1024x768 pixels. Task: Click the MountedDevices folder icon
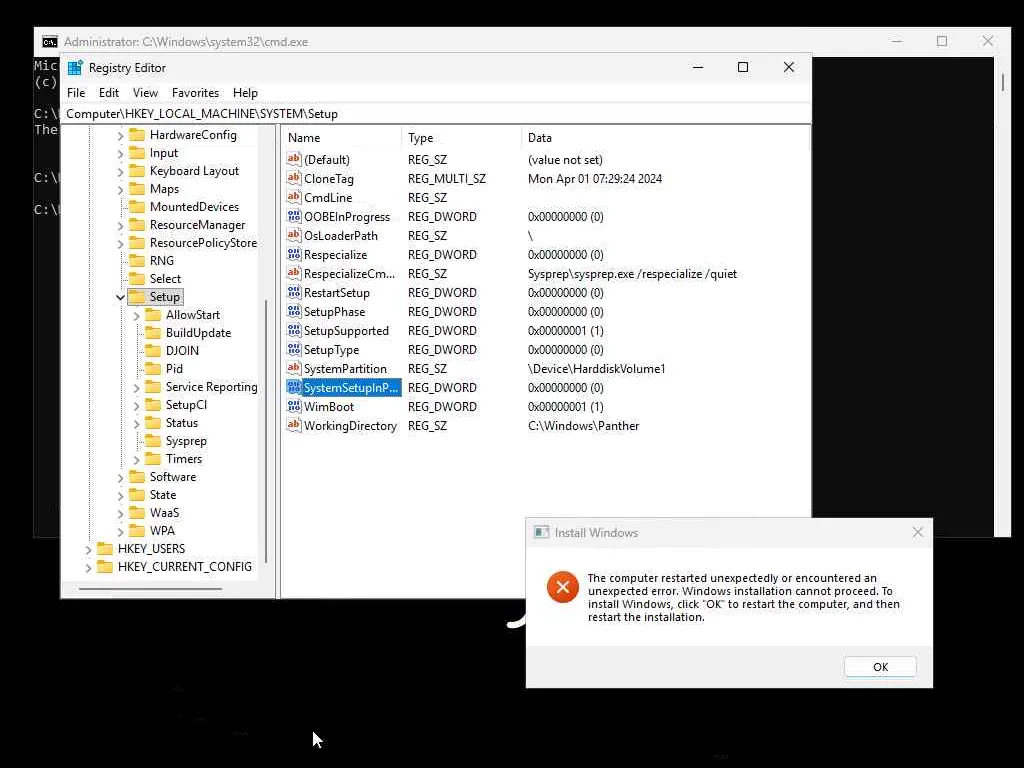(x=137, y=207)
